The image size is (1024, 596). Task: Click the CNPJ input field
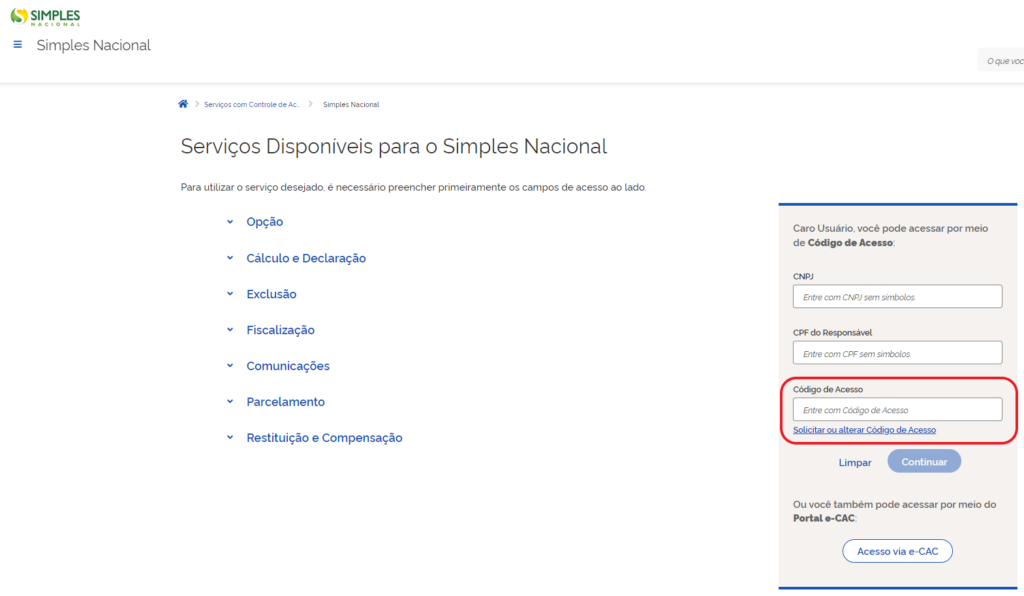coord(897,297)
